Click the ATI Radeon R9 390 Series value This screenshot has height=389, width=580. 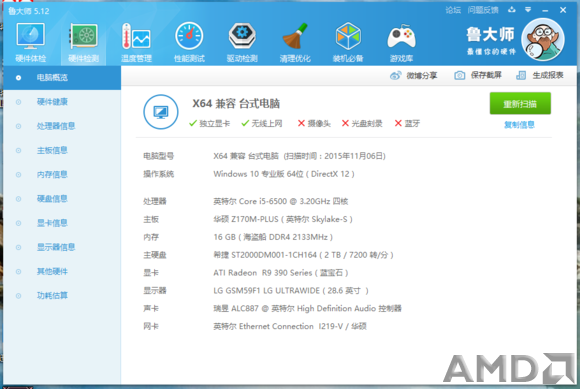pyautogui.click(x=281, y=273)
